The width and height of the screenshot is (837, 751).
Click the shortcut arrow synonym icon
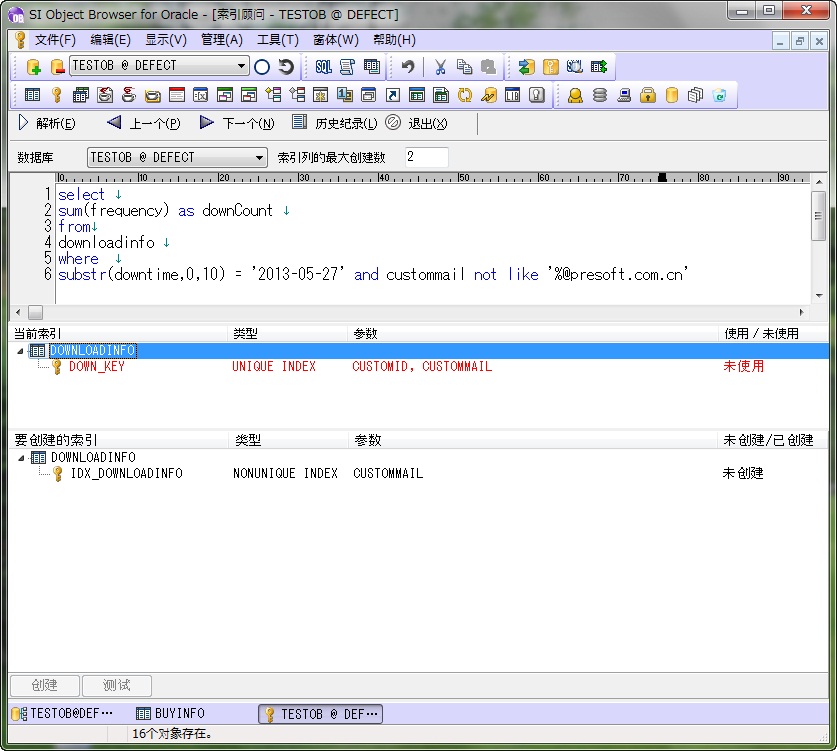pyautogui.click(x=392, y=95)
